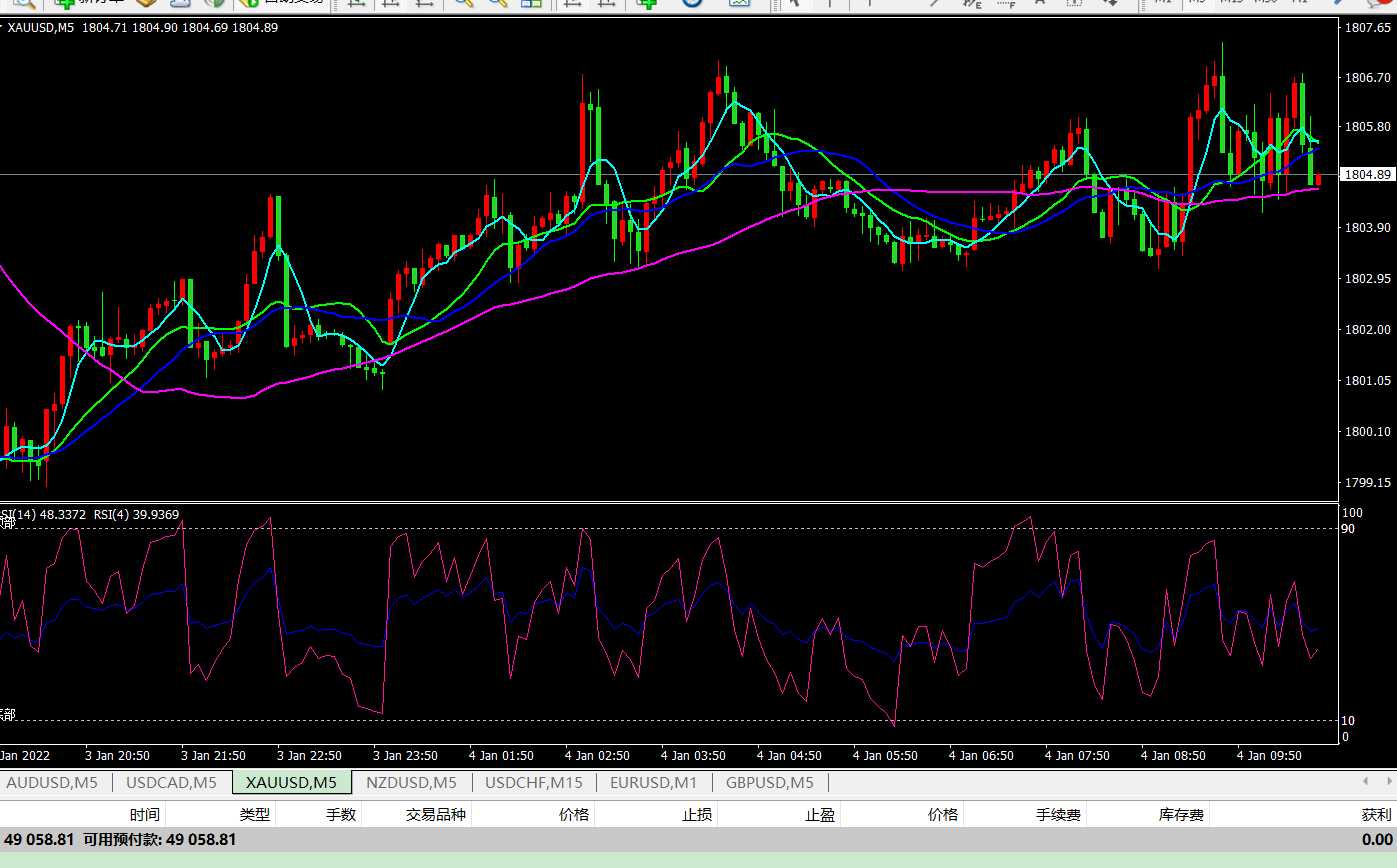Click the 0.00 profit total value
Viewport: 1397px width, 868px height.
(x=1376, y=840)
